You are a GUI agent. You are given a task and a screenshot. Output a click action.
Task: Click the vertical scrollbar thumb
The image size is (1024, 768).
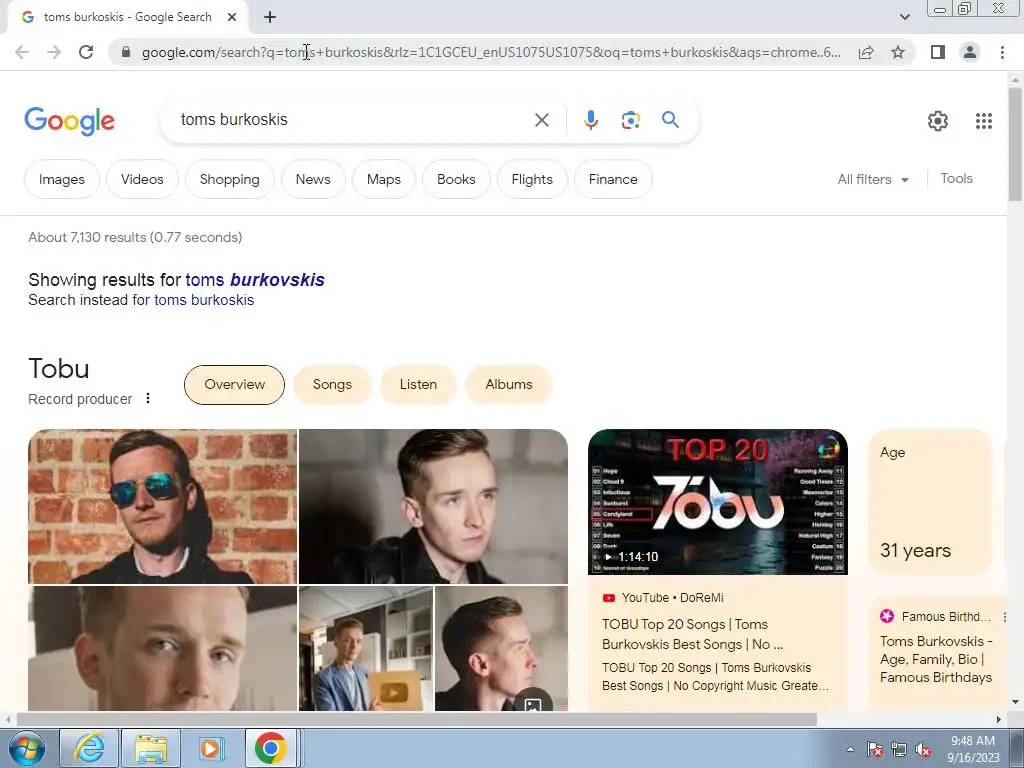pyautogui.click(x=1015, y=144)
